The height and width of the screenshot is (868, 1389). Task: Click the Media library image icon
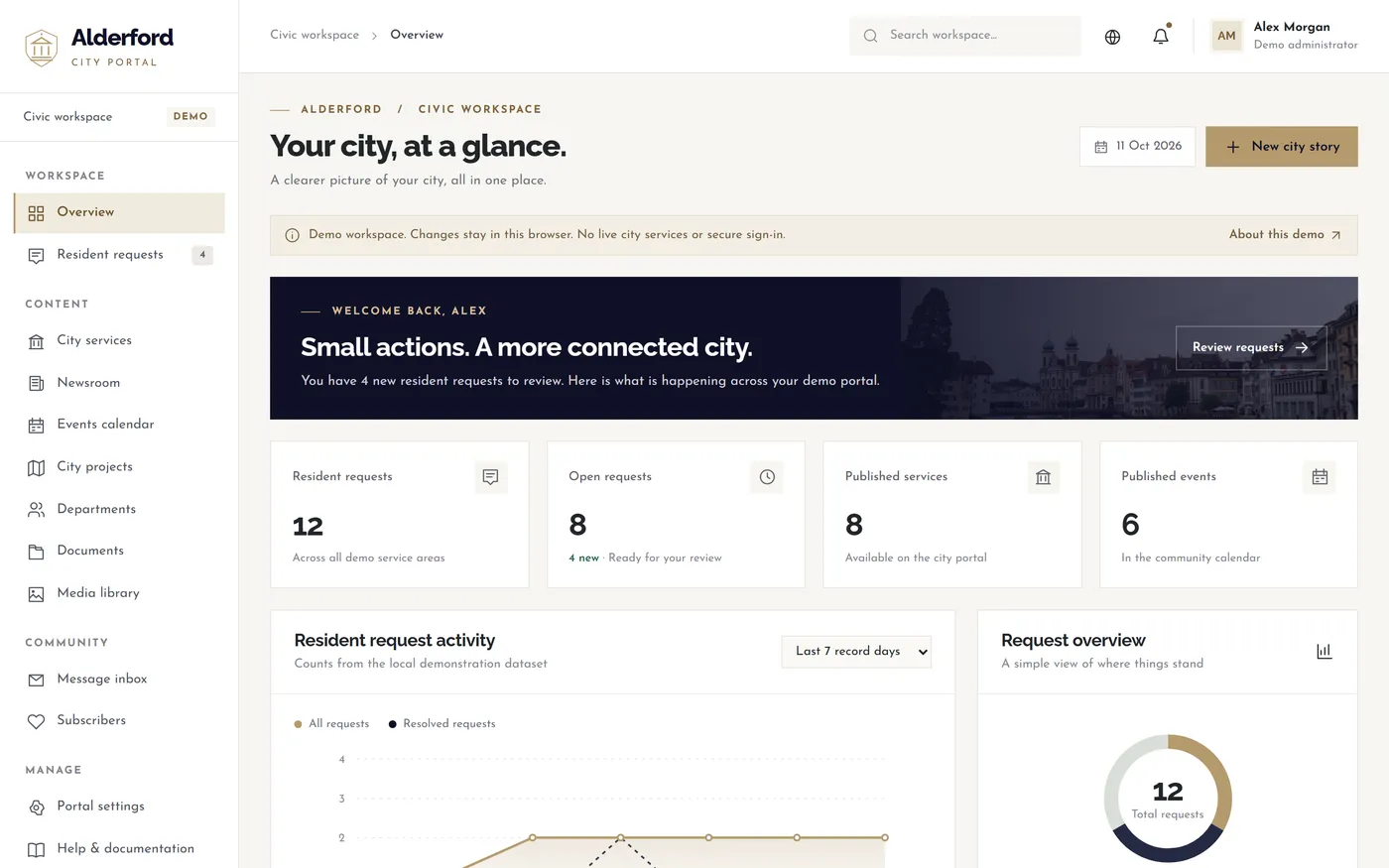click(x=37, y=594)
